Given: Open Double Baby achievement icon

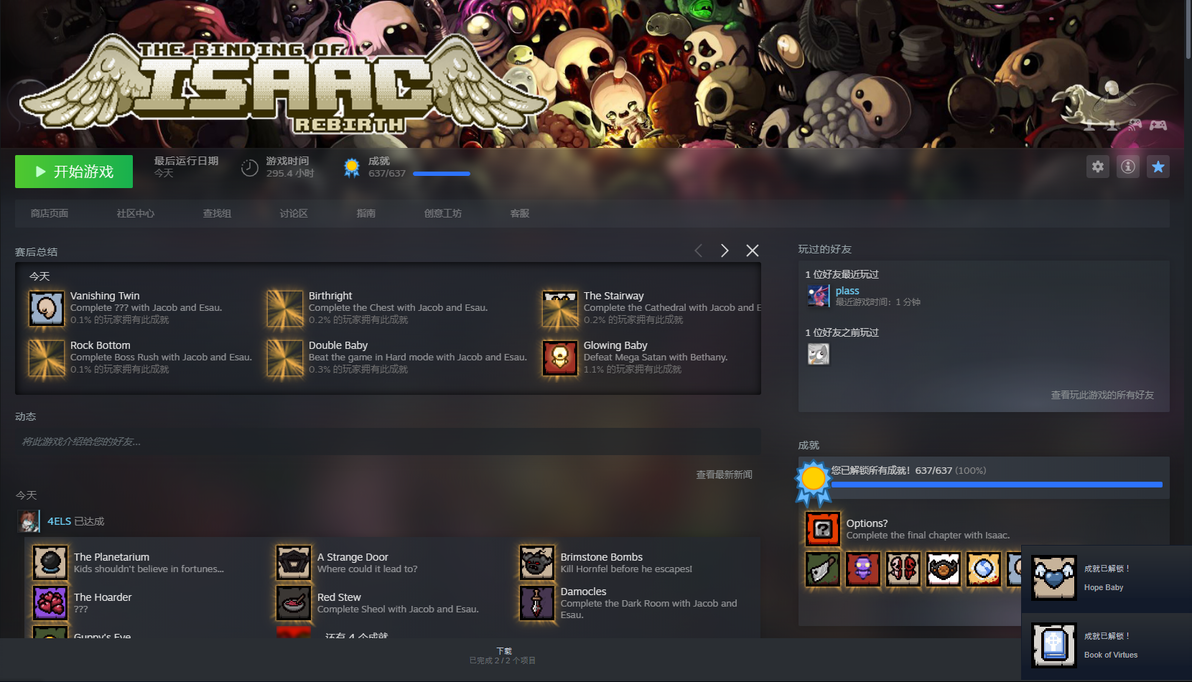Looking at the screenshot, I should (285, 358).
